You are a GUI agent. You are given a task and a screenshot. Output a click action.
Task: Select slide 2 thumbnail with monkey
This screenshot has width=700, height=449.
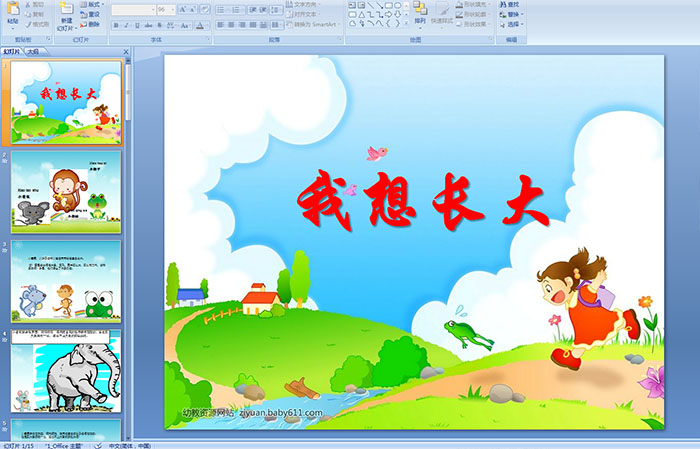tap(66, 192)
